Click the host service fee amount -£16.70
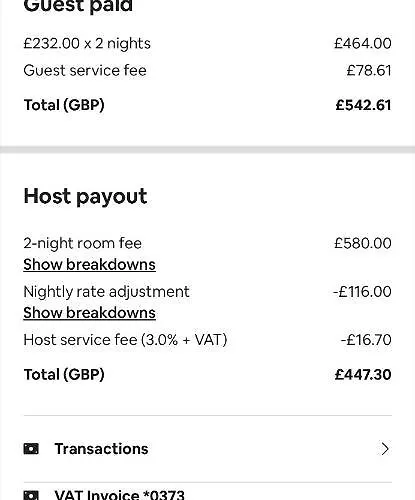 tap(366, 340)
